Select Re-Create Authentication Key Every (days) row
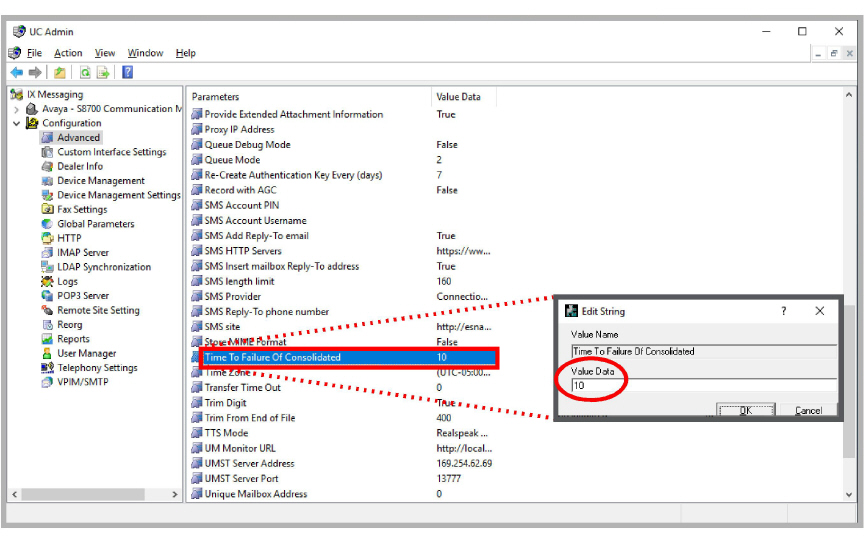Viewport: 864px width, 536px height. pos(293,175)
